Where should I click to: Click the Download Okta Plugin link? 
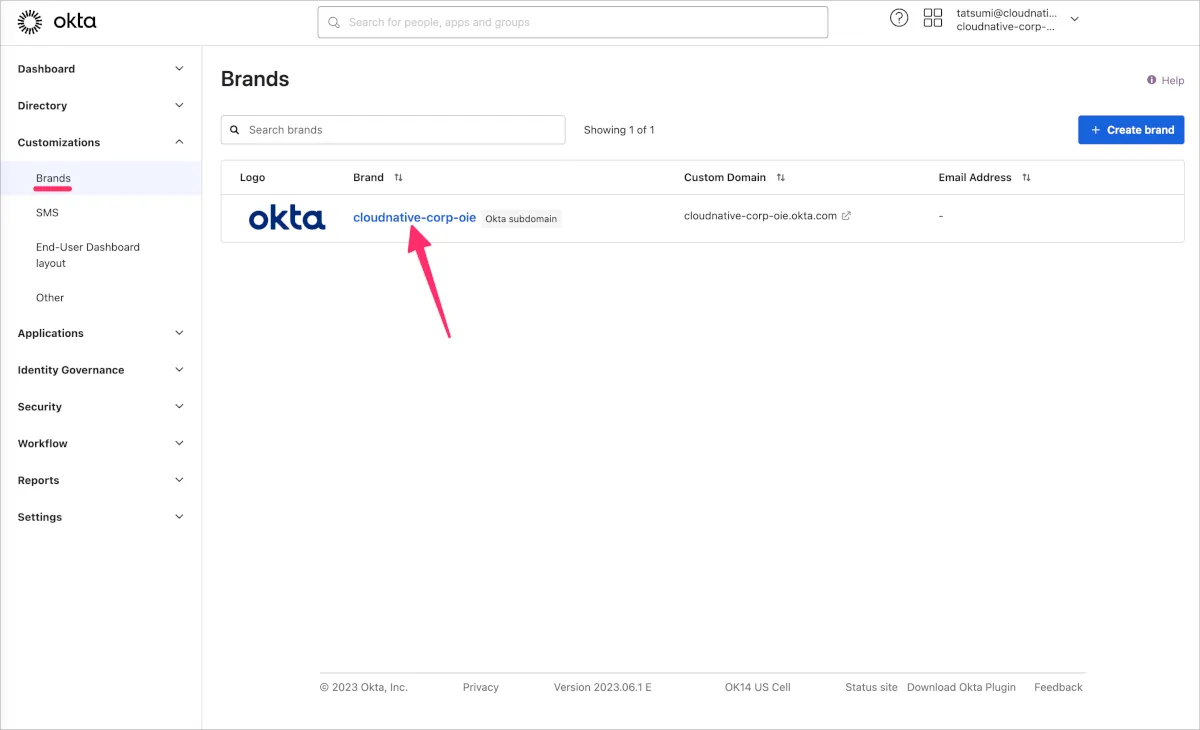961,687
